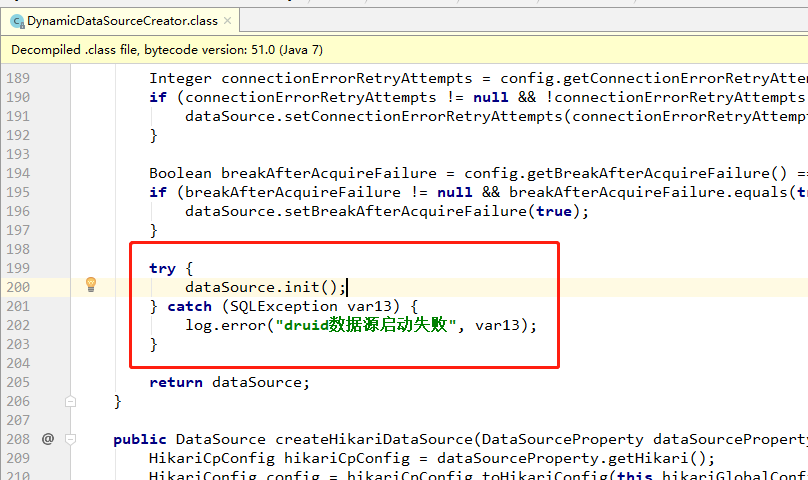Collapse the method fold marker at line 206
This screenshot has height=480, width=808.
(71, 402)
